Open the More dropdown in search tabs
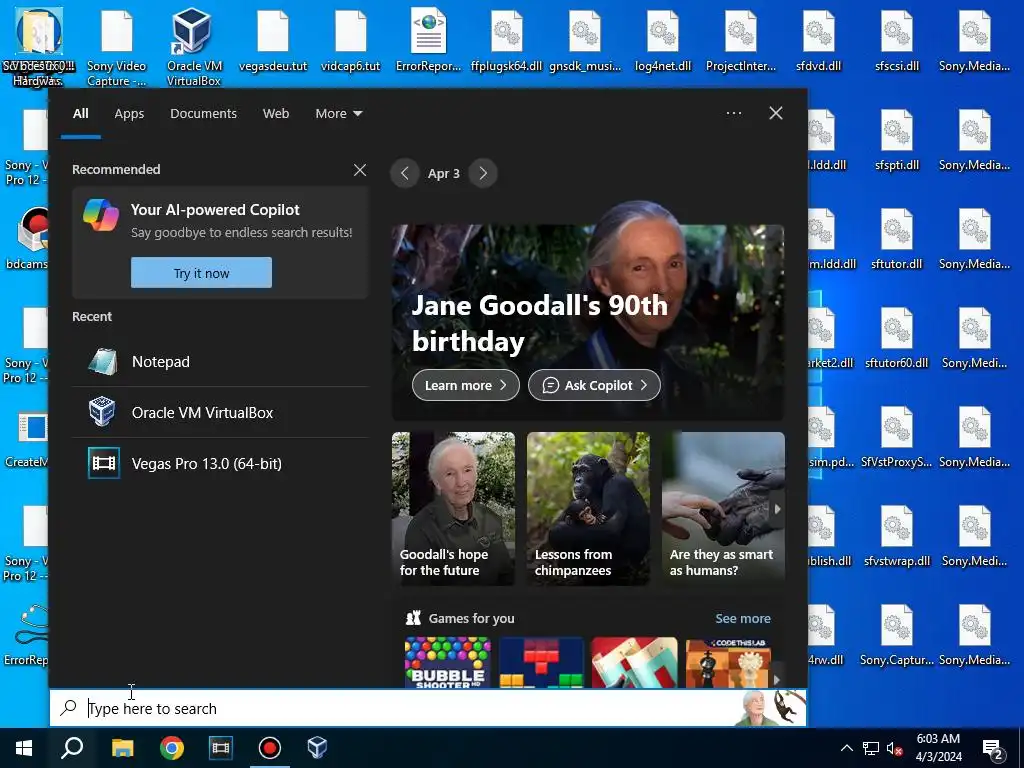Image resolution: width=1024 pixels, height=768 pixels. coord(338,114)
